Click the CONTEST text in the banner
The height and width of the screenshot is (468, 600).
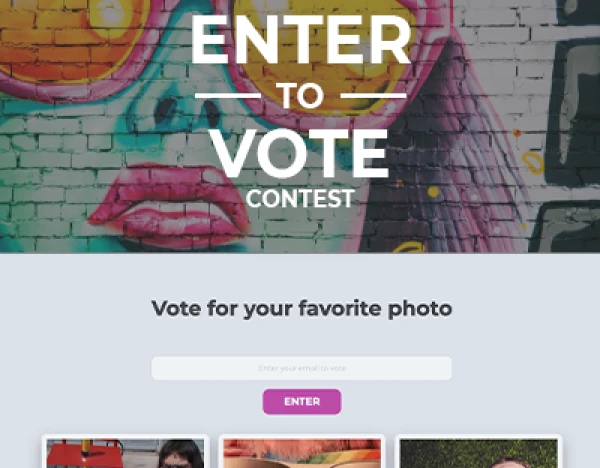pyautogui.click(x=300, y=198)
